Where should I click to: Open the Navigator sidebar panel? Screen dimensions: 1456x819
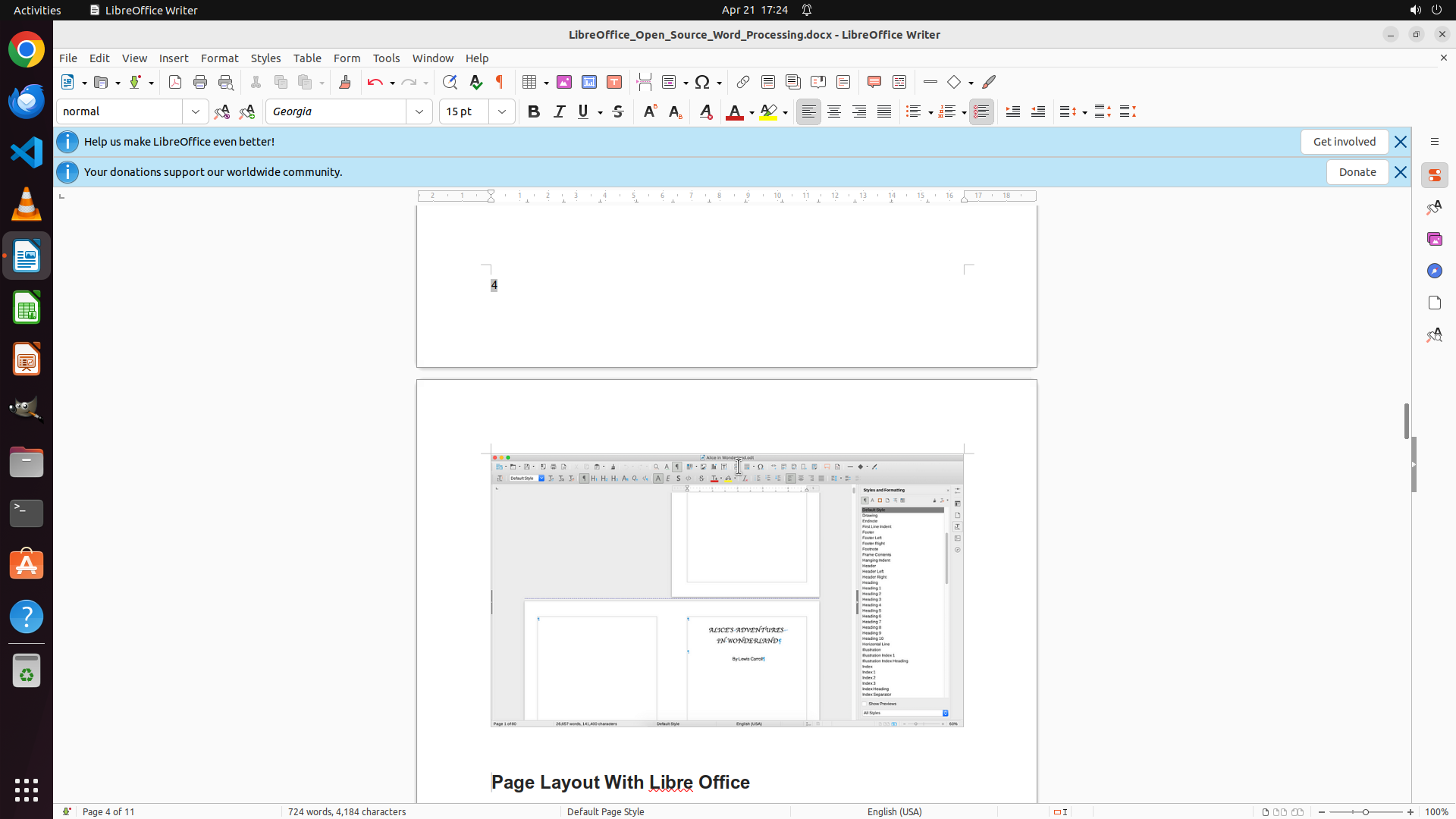click(x=1434, y=271)
